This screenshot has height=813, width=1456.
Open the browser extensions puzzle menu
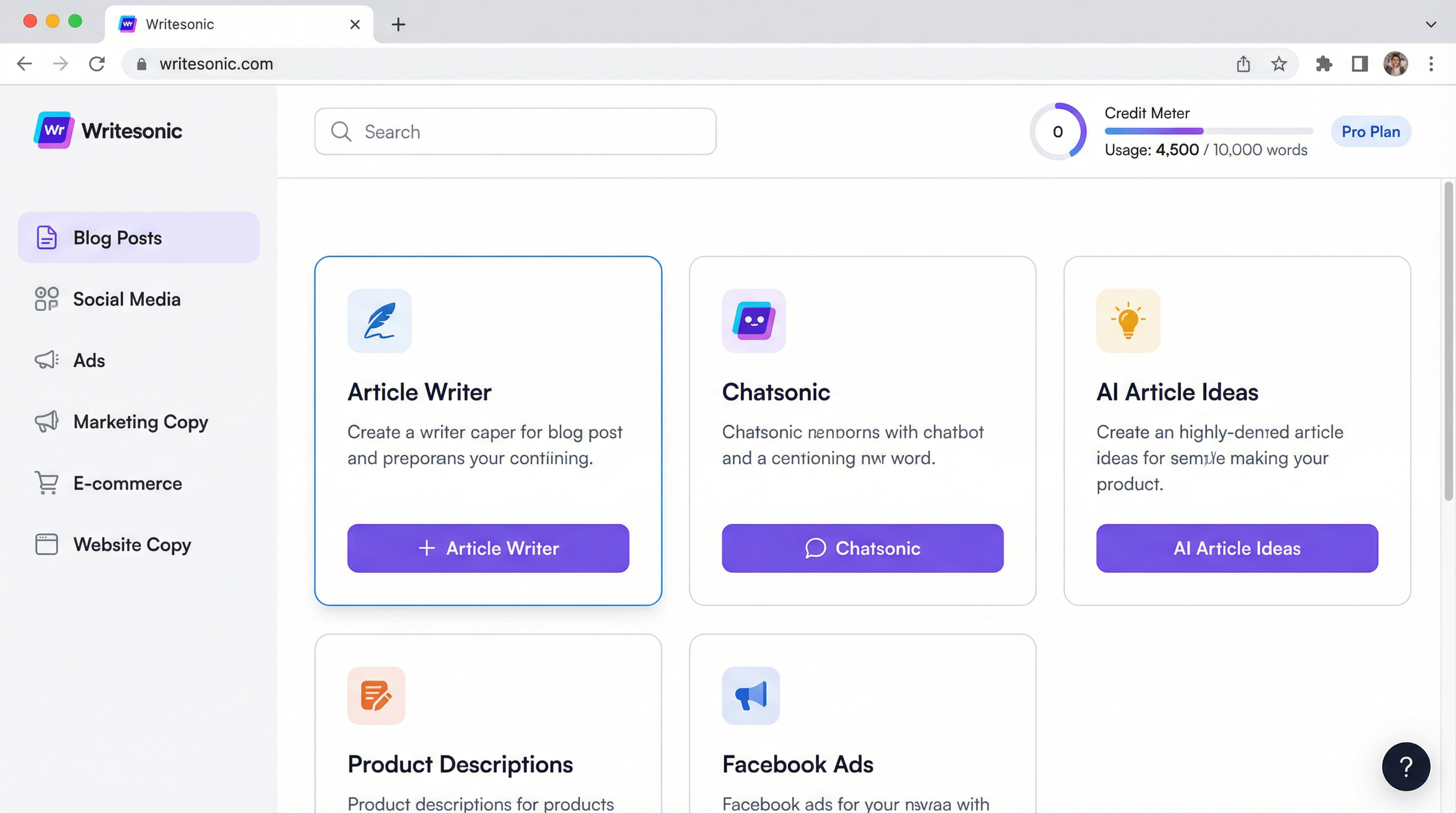[x=1324, y=64]
